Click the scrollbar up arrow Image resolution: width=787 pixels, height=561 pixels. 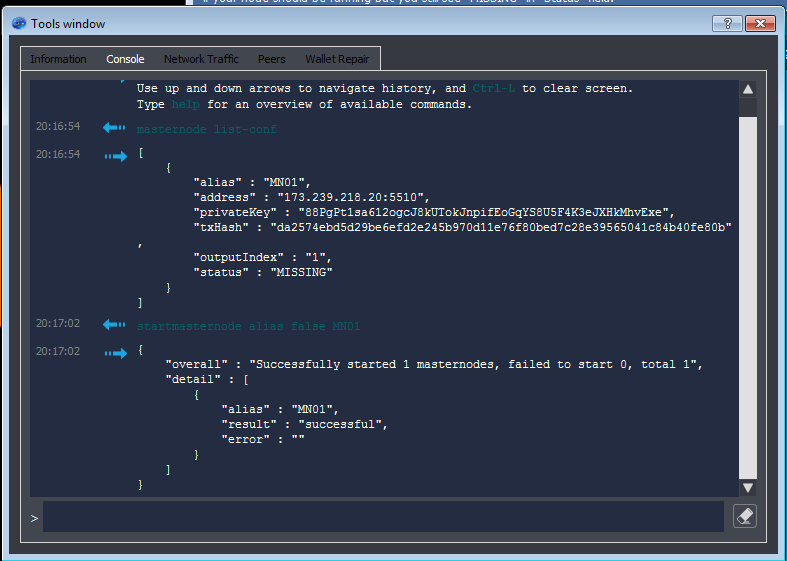point(748,89)
